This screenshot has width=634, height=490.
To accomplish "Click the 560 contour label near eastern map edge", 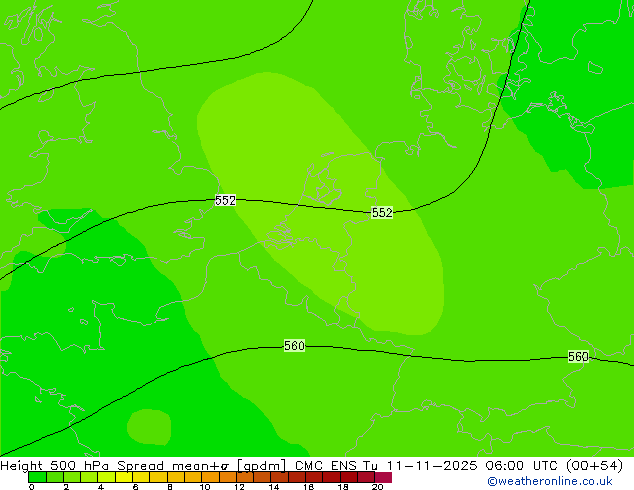I will [578, 357].
